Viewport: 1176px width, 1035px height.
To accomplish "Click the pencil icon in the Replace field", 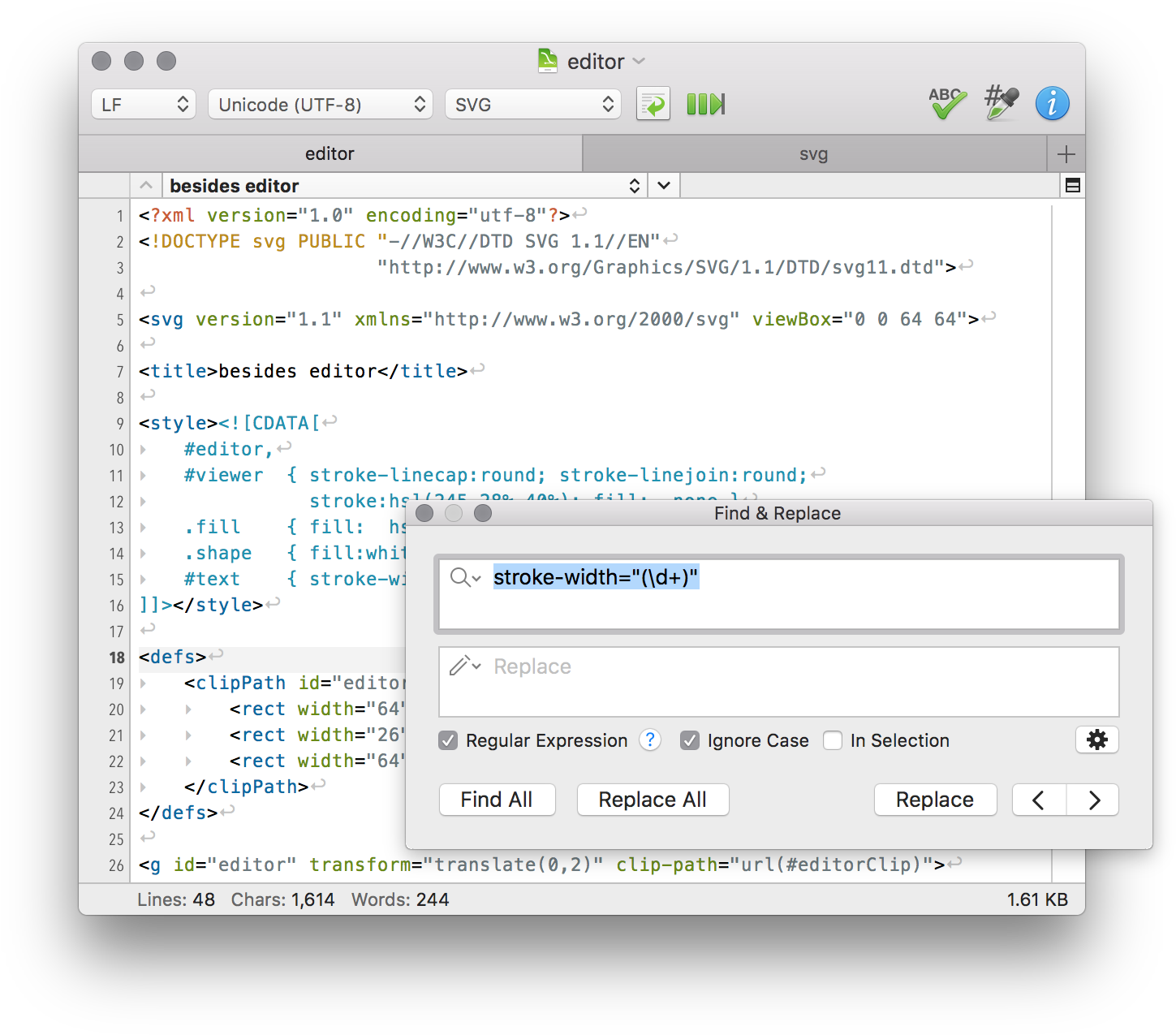I will [x=461, y=666].
